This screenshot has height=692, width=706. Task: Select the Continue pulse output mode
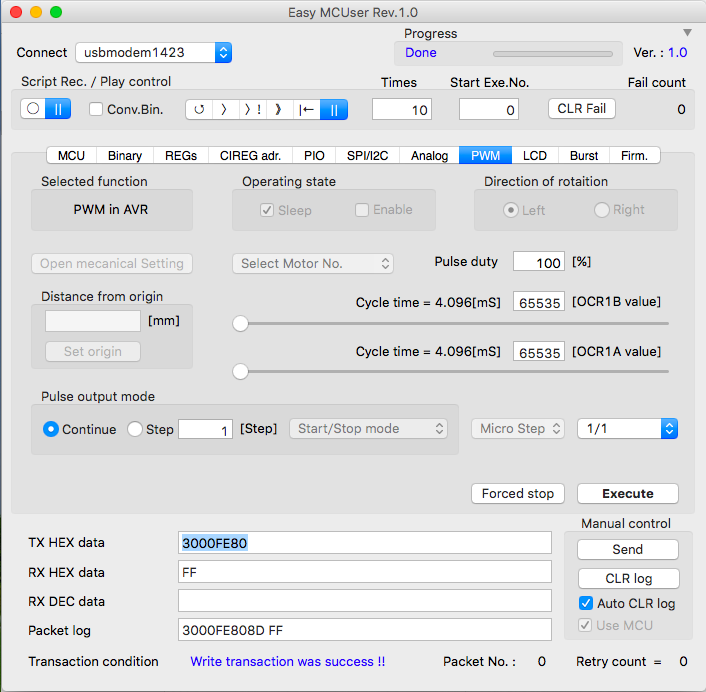(x=51, y=429)
